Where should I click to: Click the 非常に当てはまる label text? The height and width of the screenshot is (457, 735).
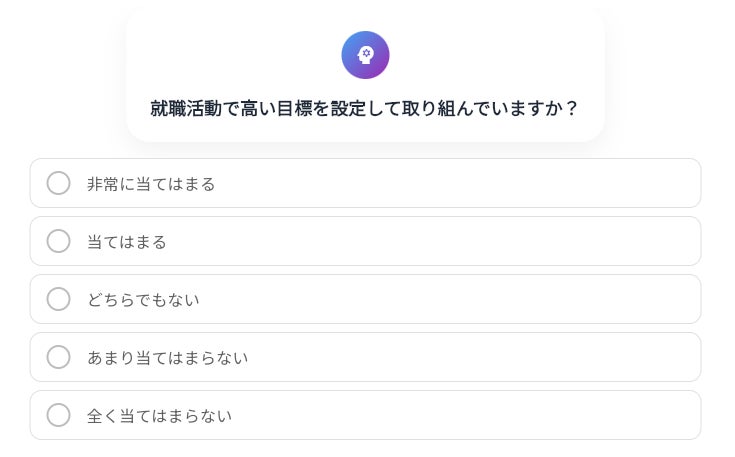pyautogui.click(x=151, y=184)
